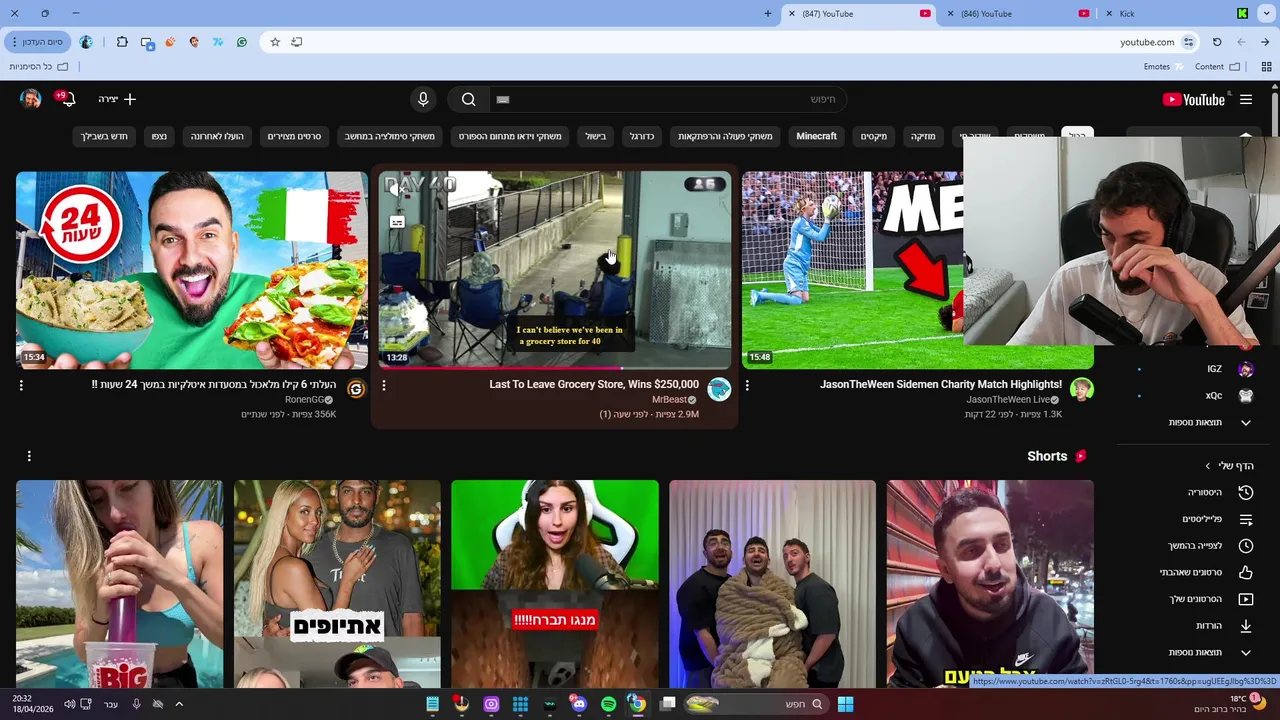Bookmark this page with the star
The height and width of the screenshot is (720, 1280).
(x=275, y=42)
